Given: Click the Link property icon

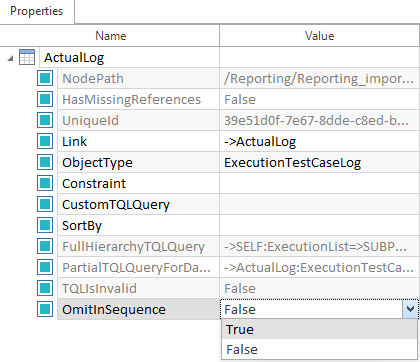Looking at the screenshot, I should point(45,141).
